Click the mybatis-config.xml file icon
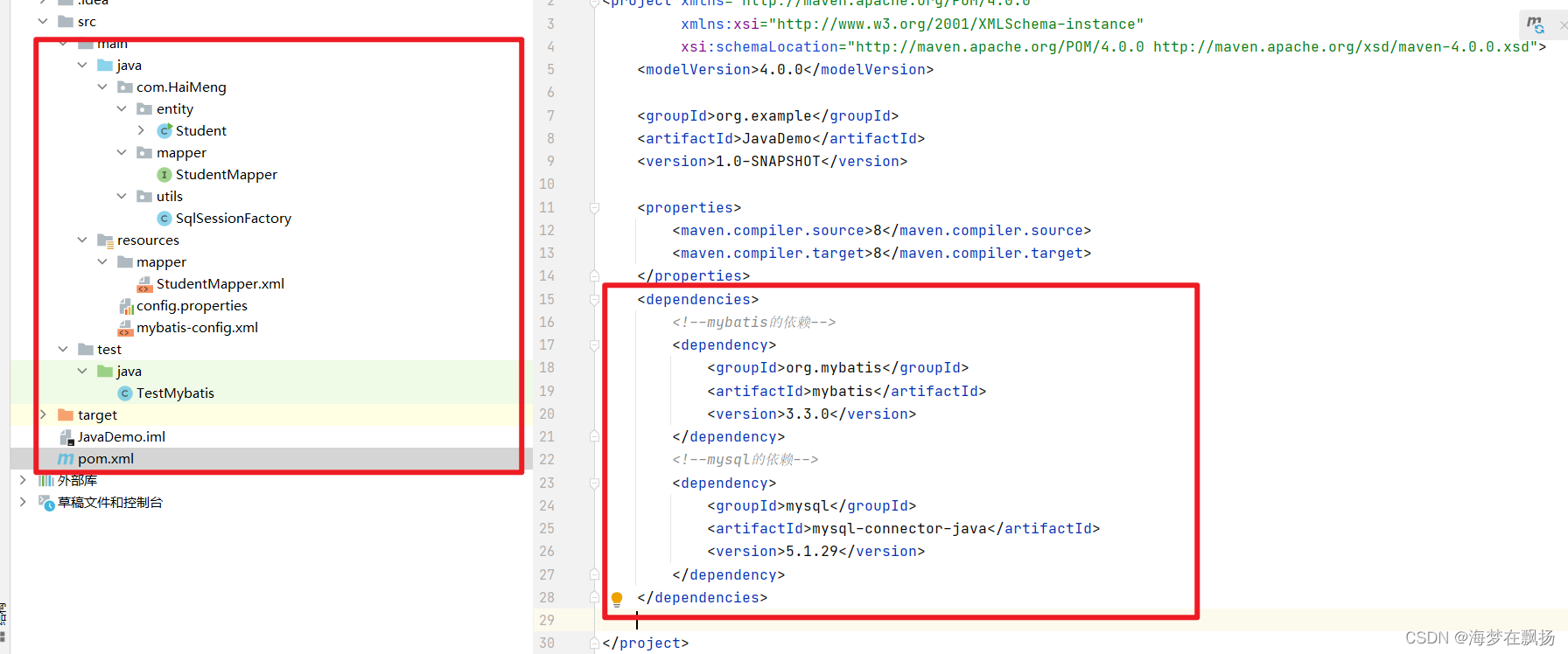 125,328
